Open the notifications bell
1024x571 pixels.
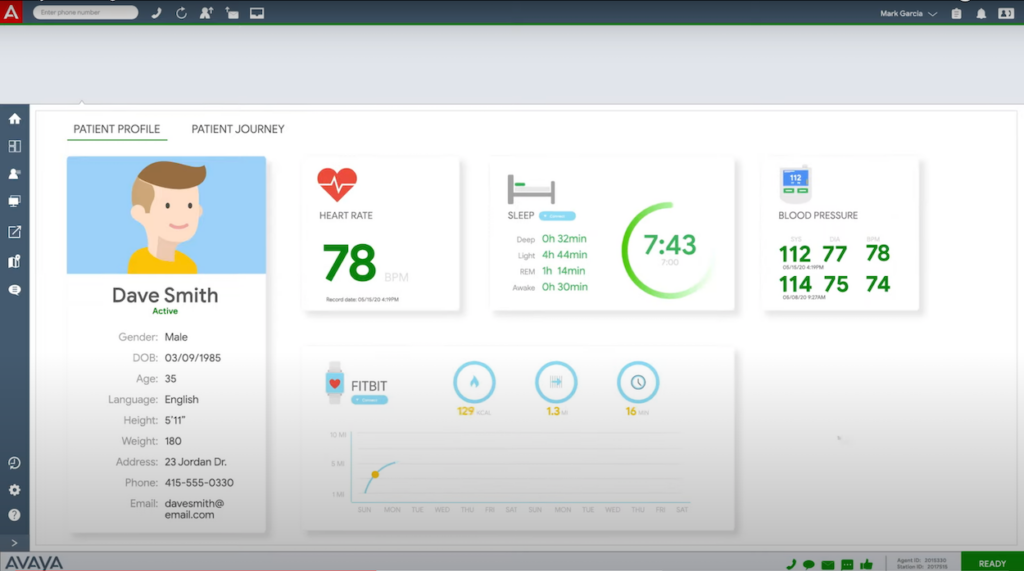[981, 14]
